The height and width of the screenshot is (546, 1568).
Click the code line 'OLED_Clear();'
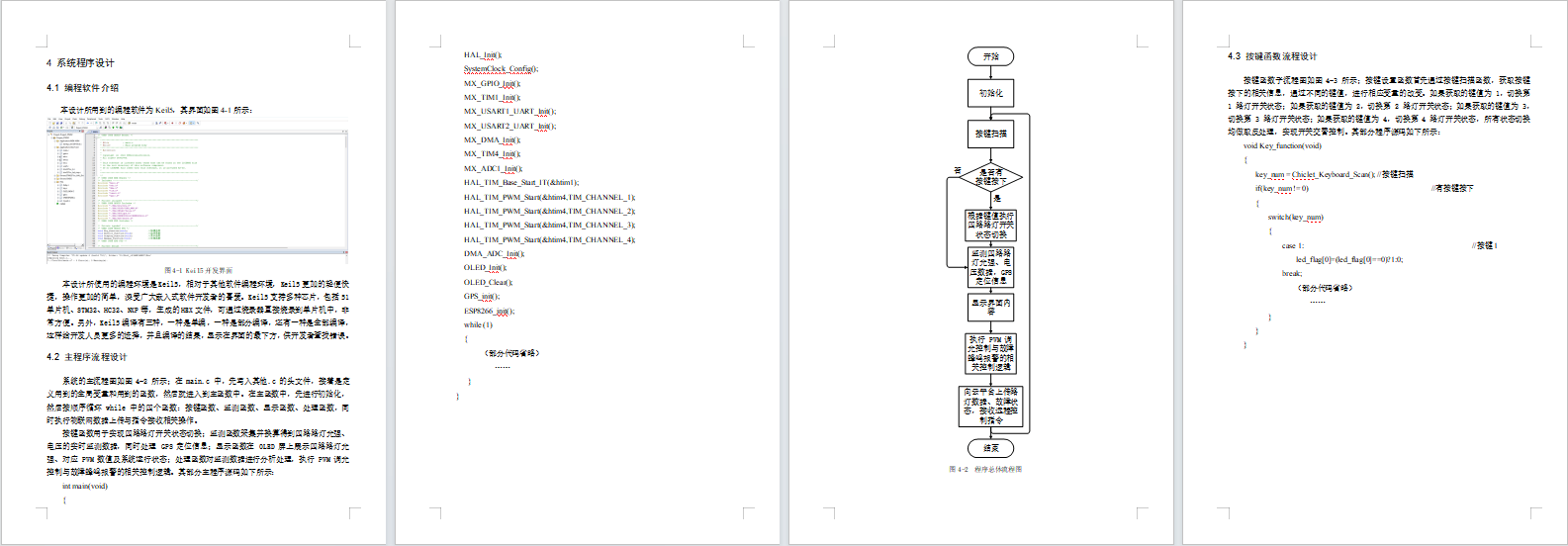point(488,283)
